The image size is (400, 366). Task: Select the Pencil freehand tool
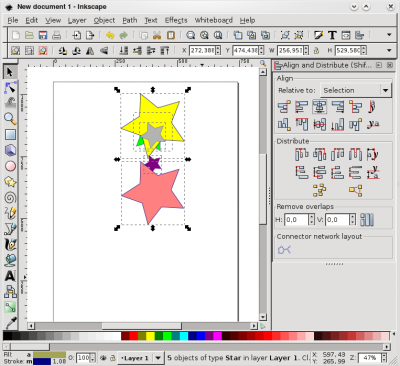click(10, 213)
